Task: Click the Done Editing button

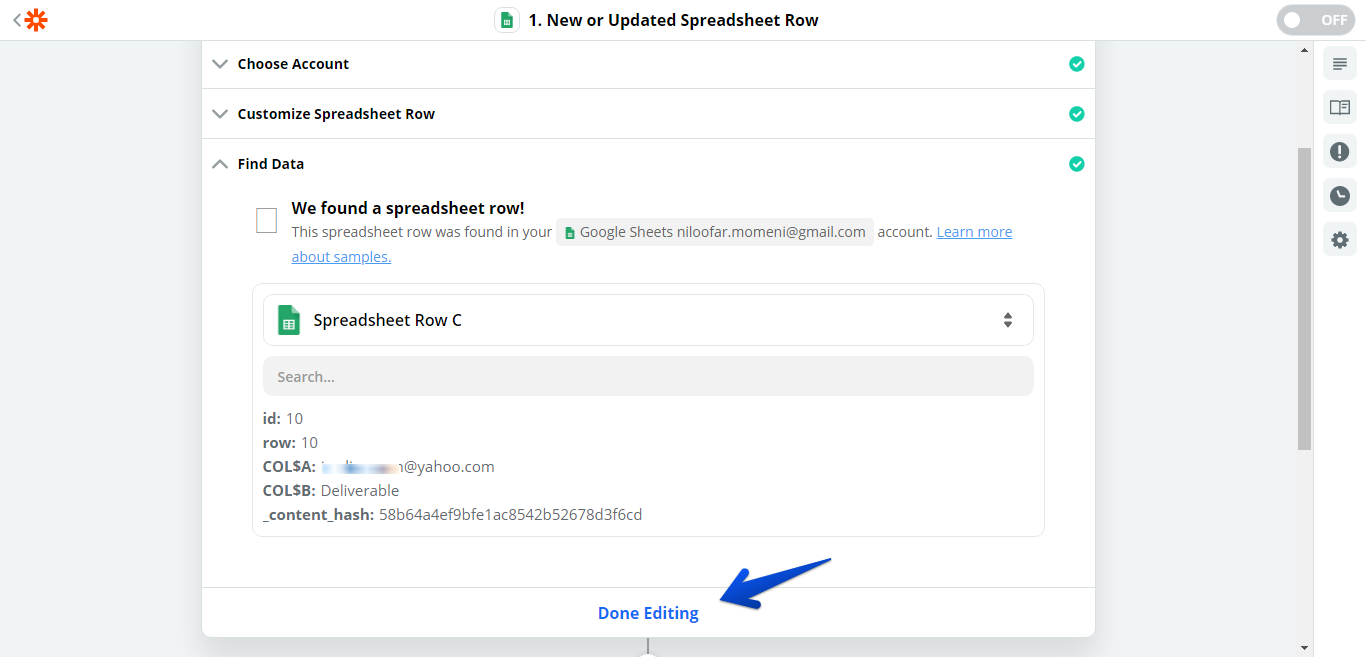Action: 648,613
